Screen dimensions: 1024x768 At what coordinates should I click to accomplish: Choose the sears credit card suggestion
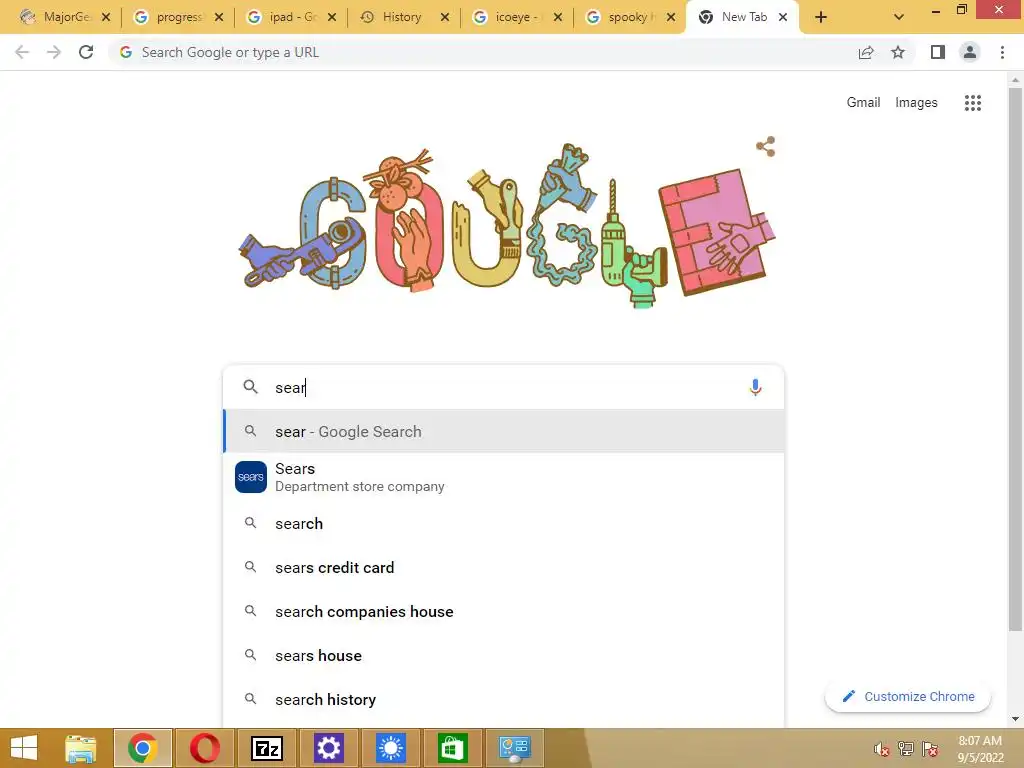click(504, 568)
